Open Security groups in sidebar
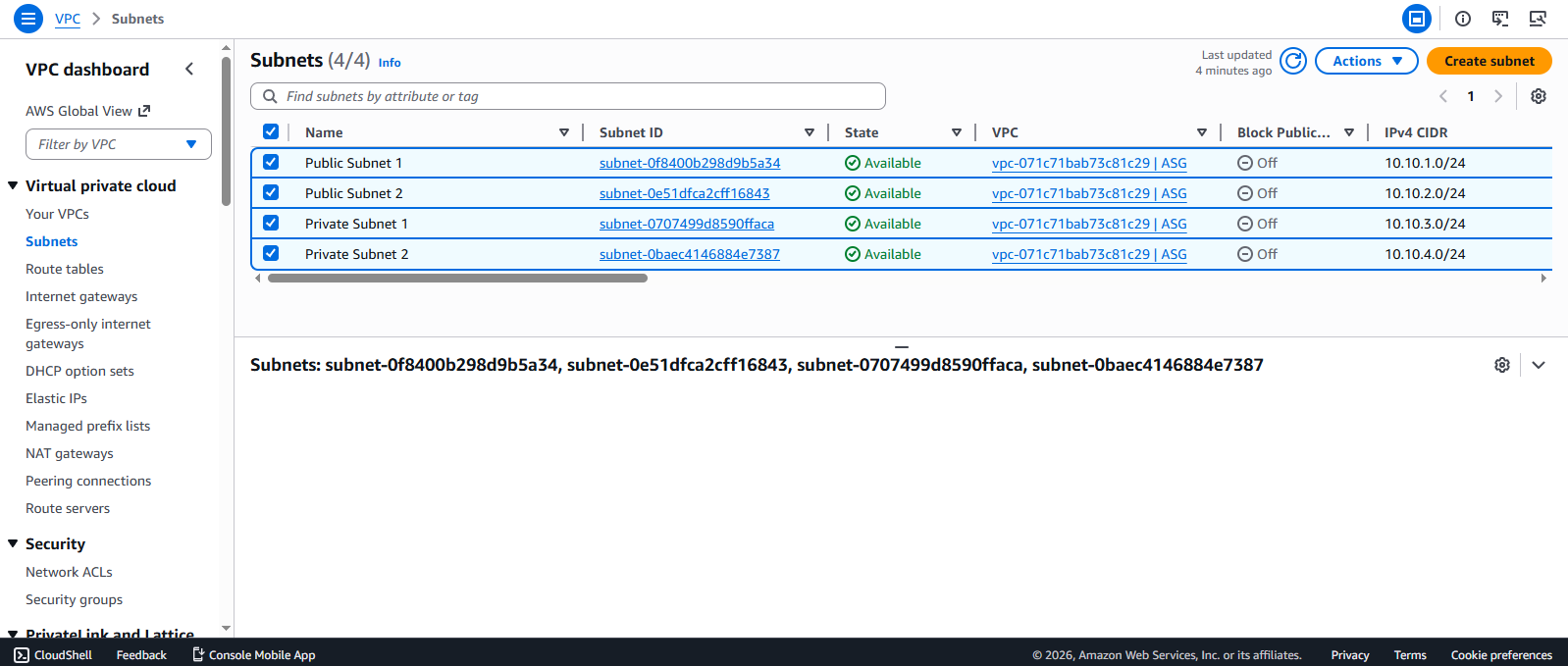The image size is (1568, 666). 75,599
